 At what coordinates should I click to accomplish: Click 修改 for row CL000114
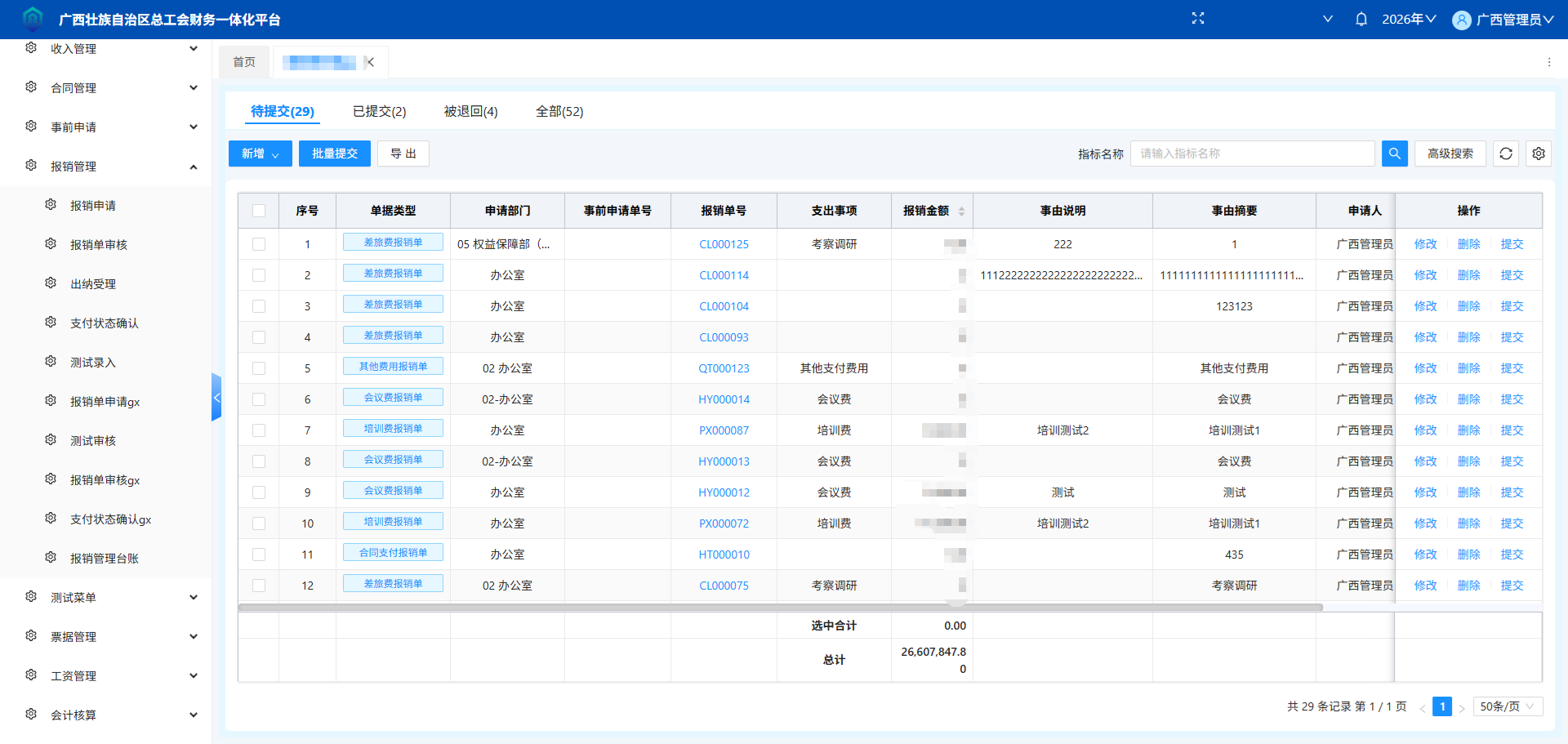pos(1426,275)
